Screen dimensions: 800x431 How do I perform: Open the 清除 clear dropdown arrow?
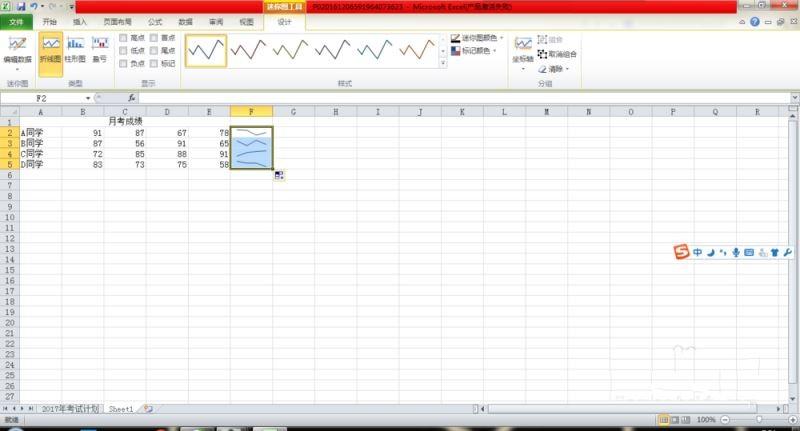coord(566,69)
